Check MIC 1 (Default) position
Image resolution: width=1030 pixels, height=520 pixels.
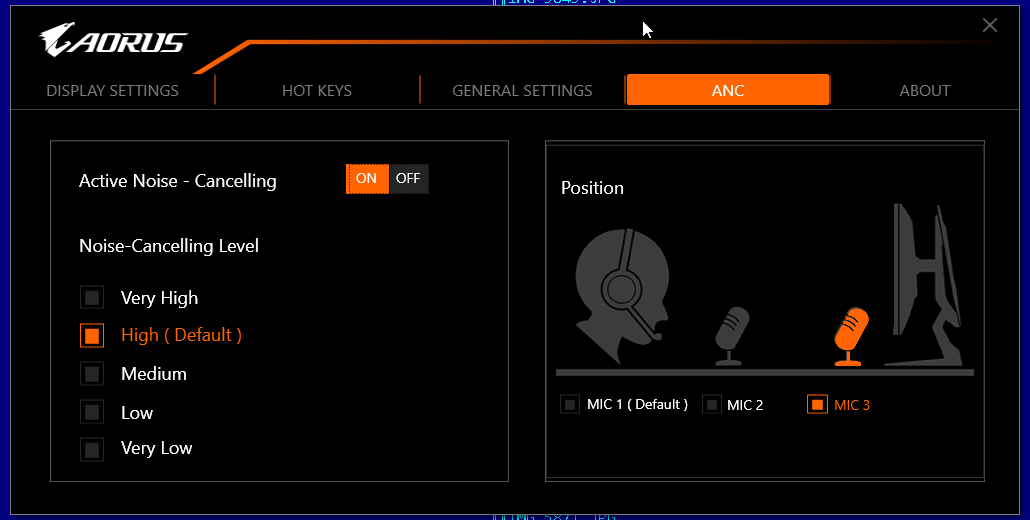tap(570, 405)
